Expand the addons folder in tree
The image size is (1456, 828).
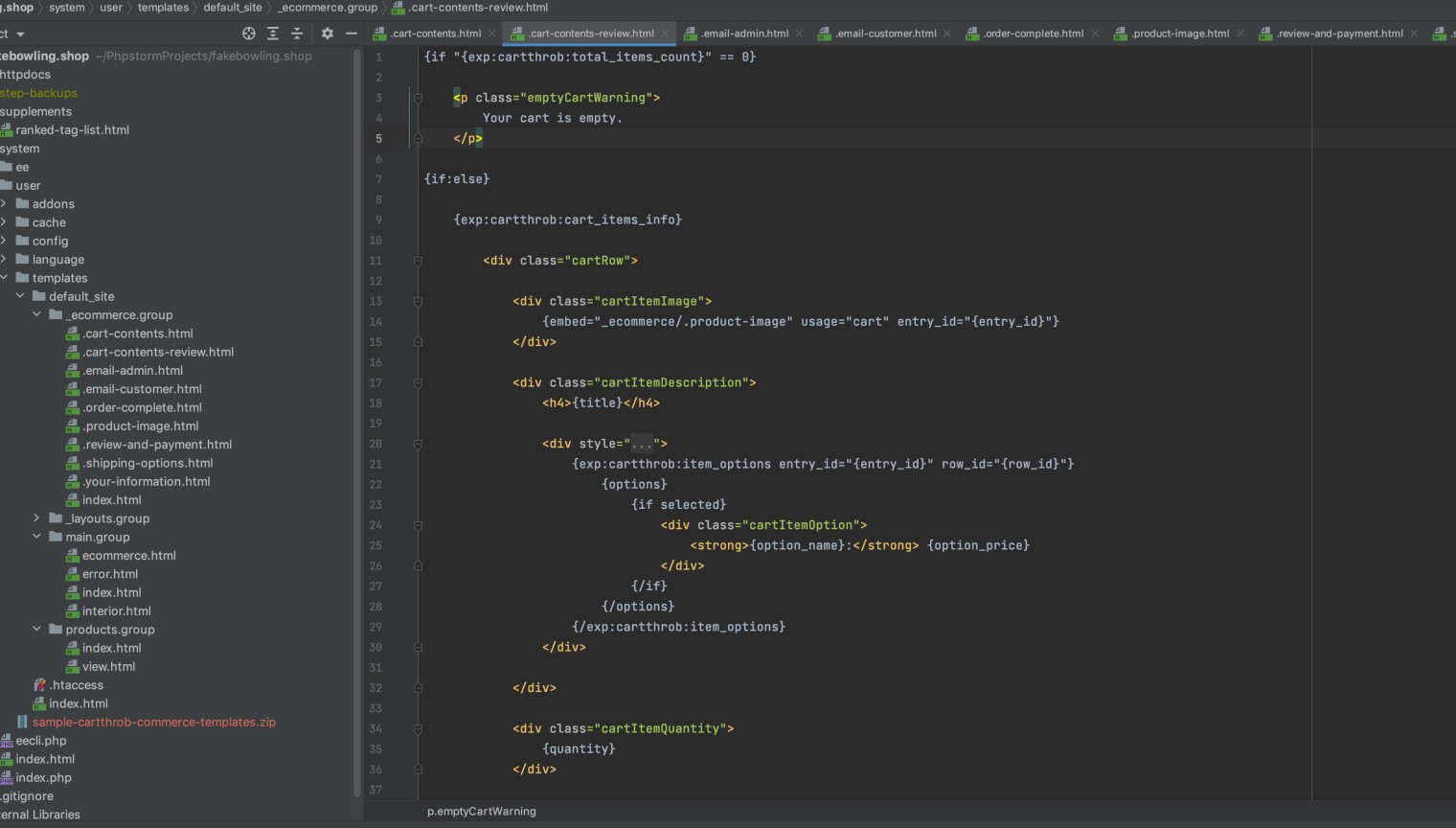pyautogui.click(x=5, y=204)
